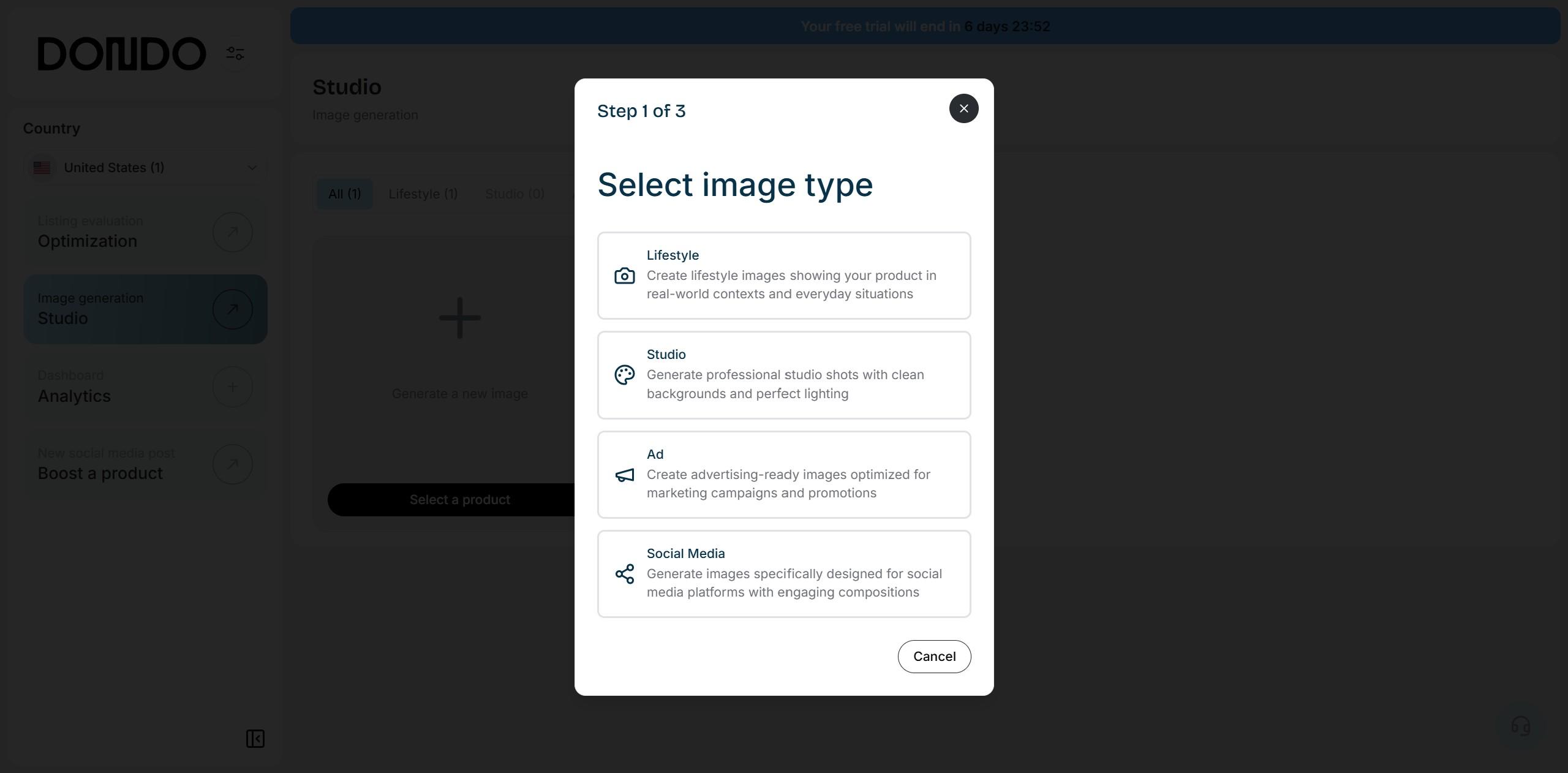
Task: Switch to the All (1) tab
Action: [x=344, y=194]
